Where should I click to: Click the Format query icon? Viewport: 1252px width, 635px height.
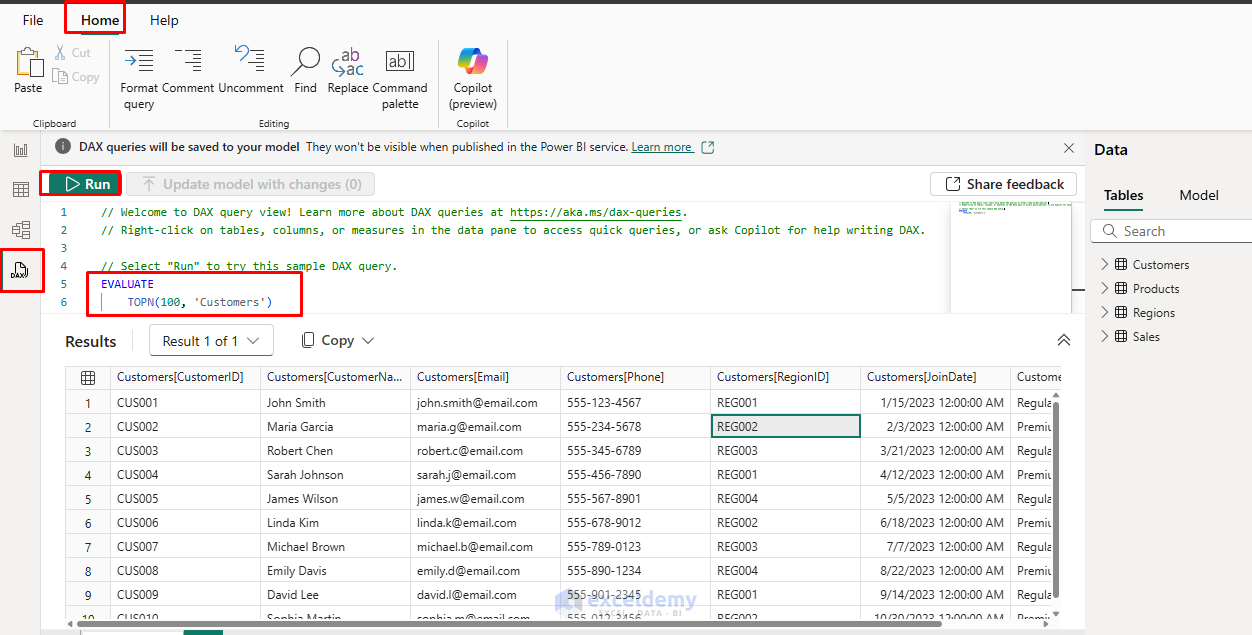[139, 62]
